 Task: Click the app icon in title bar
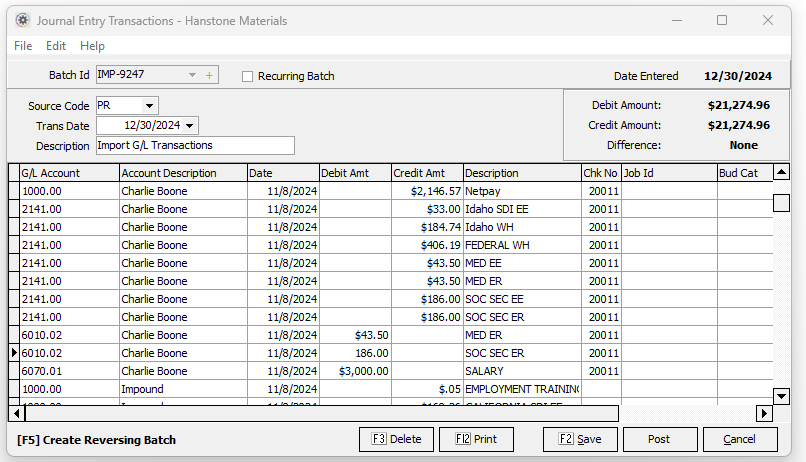pos(20,20)
